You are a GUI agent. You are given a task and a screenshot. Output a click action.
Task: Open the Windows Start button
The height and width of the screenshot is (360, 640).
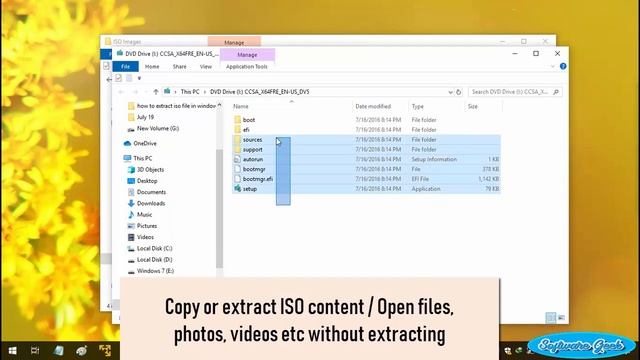[x=13, y=351]
